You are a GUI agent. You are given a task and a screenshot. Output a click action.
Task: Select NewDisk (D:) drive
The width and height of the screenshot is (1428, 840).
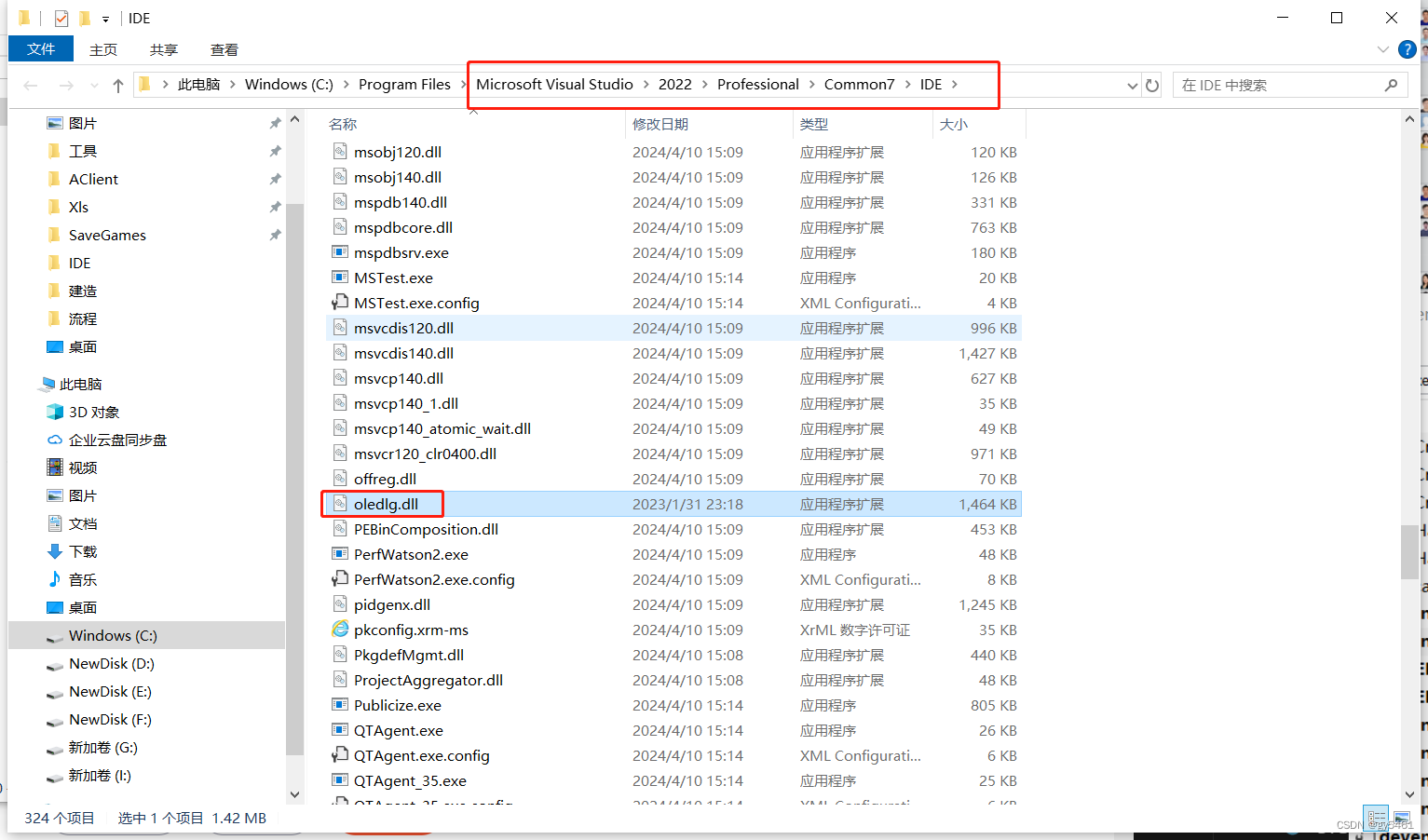111,663
